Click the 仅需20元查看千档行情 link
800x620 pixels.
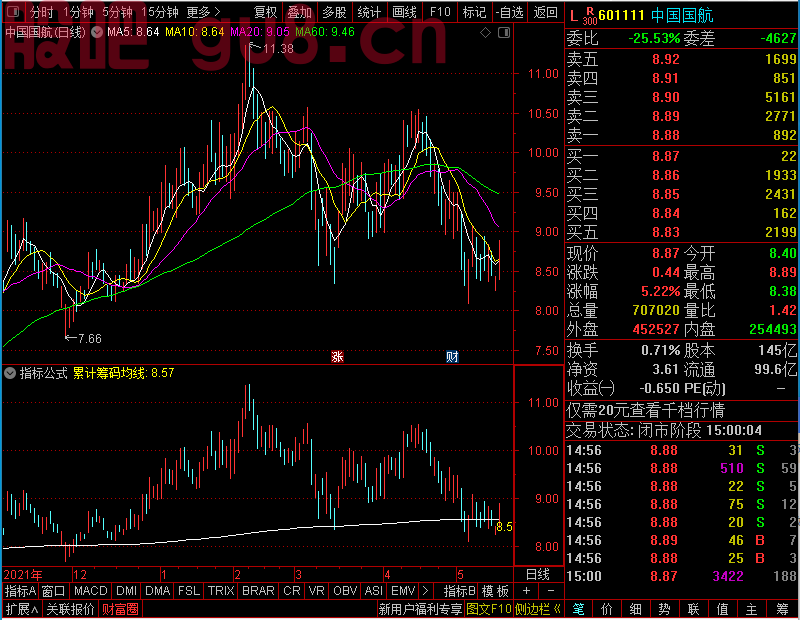tap(645, 411)
